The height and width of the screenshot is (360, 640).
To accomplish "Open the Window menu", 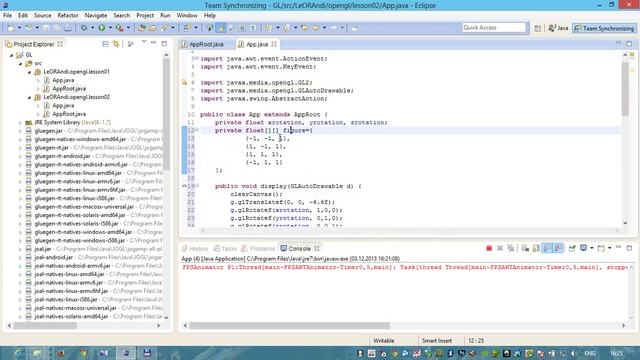I will tap(187, 16).
